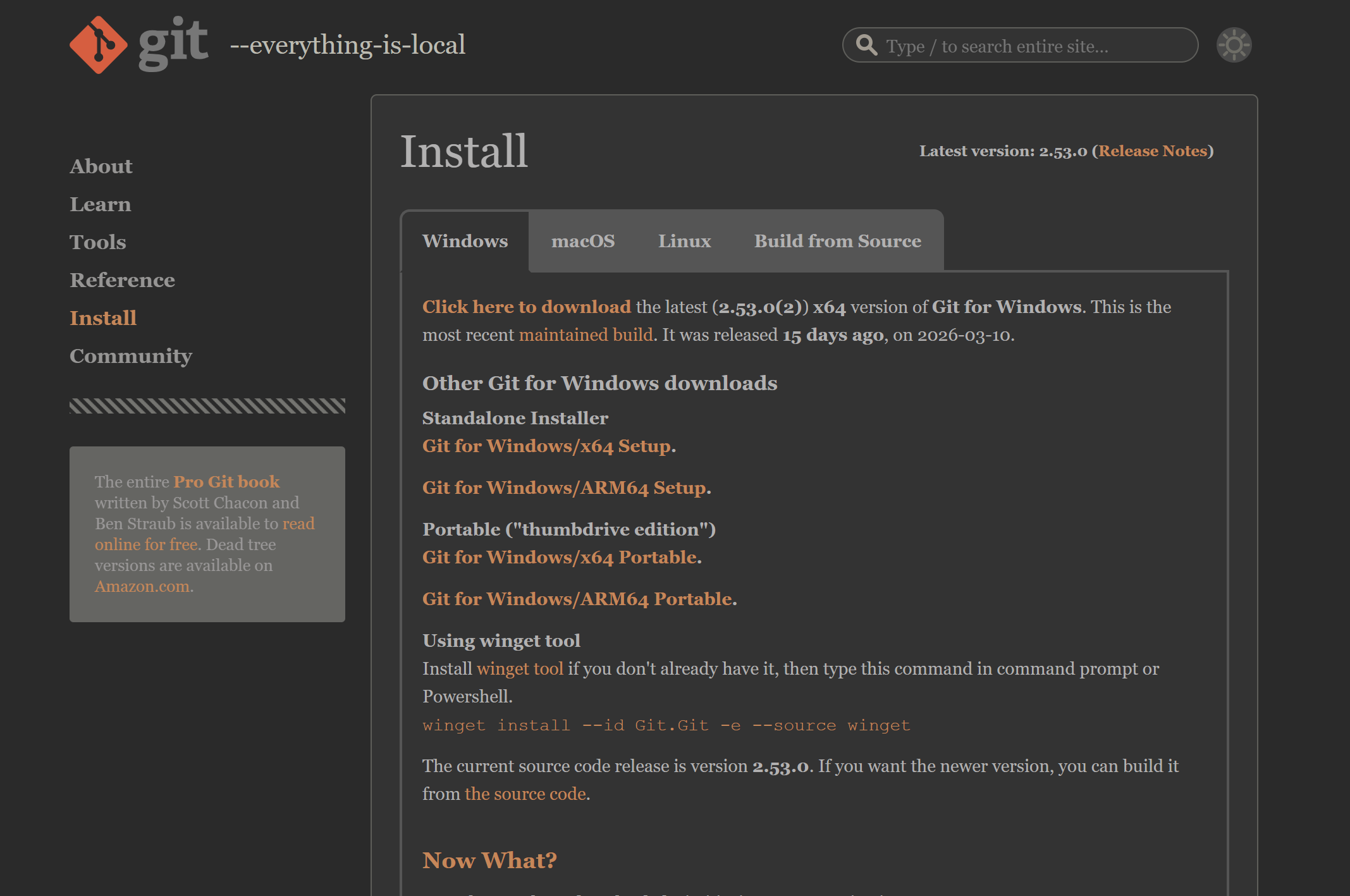The height and width of the screenshot is (896, 1350).
Task: Switch to the macOS tab
Action: tap(582, 241)
